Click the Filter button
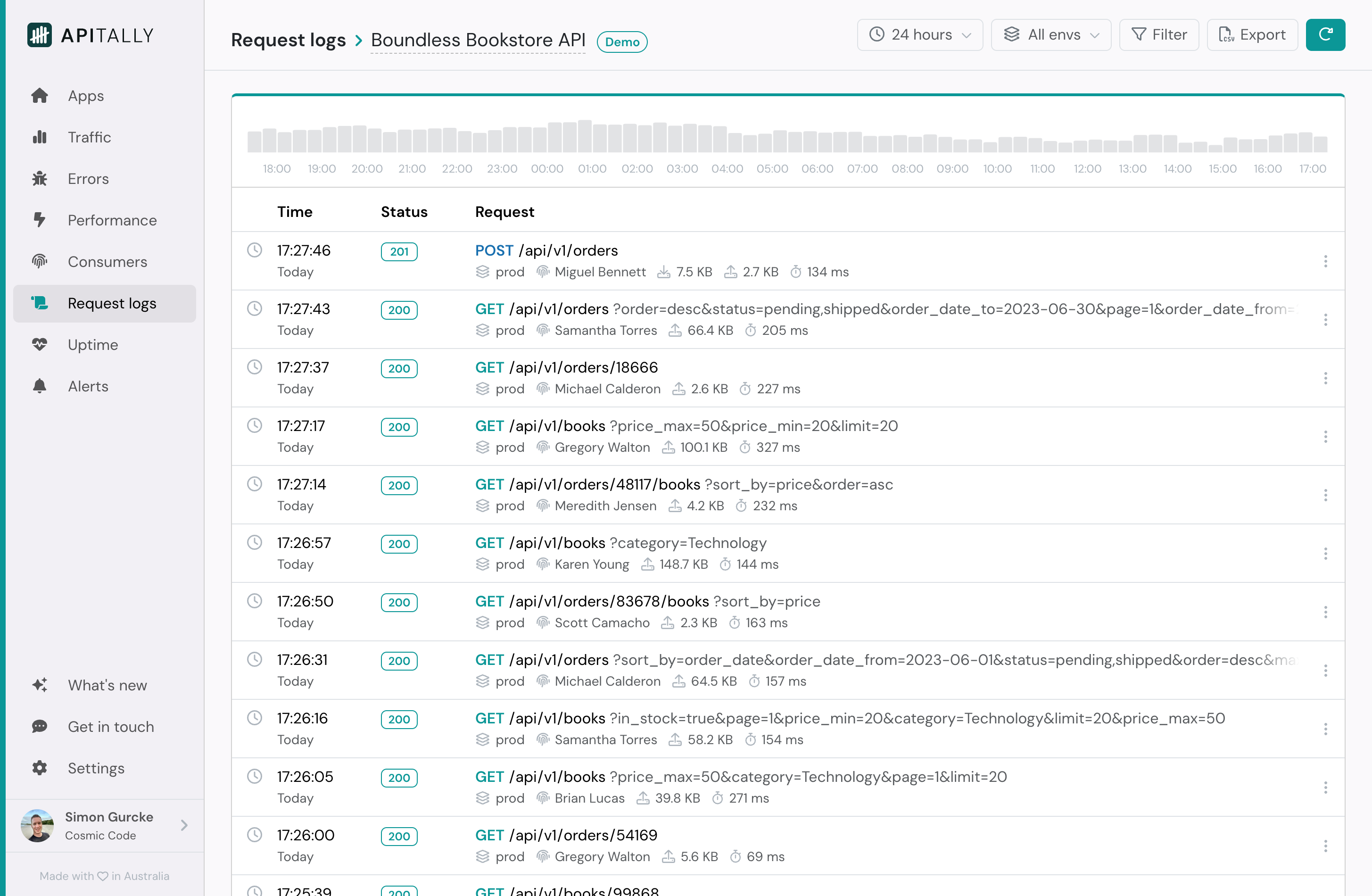The width and height of the screenshot is (1372, 896). pos(1159,34)
